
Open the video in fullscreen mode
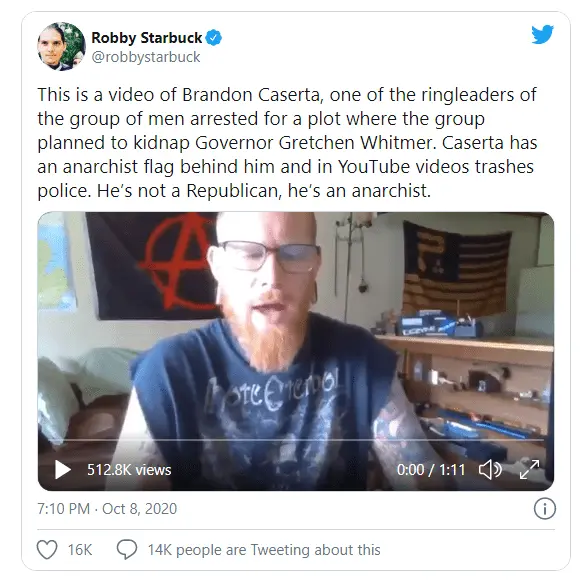[529, 470]
